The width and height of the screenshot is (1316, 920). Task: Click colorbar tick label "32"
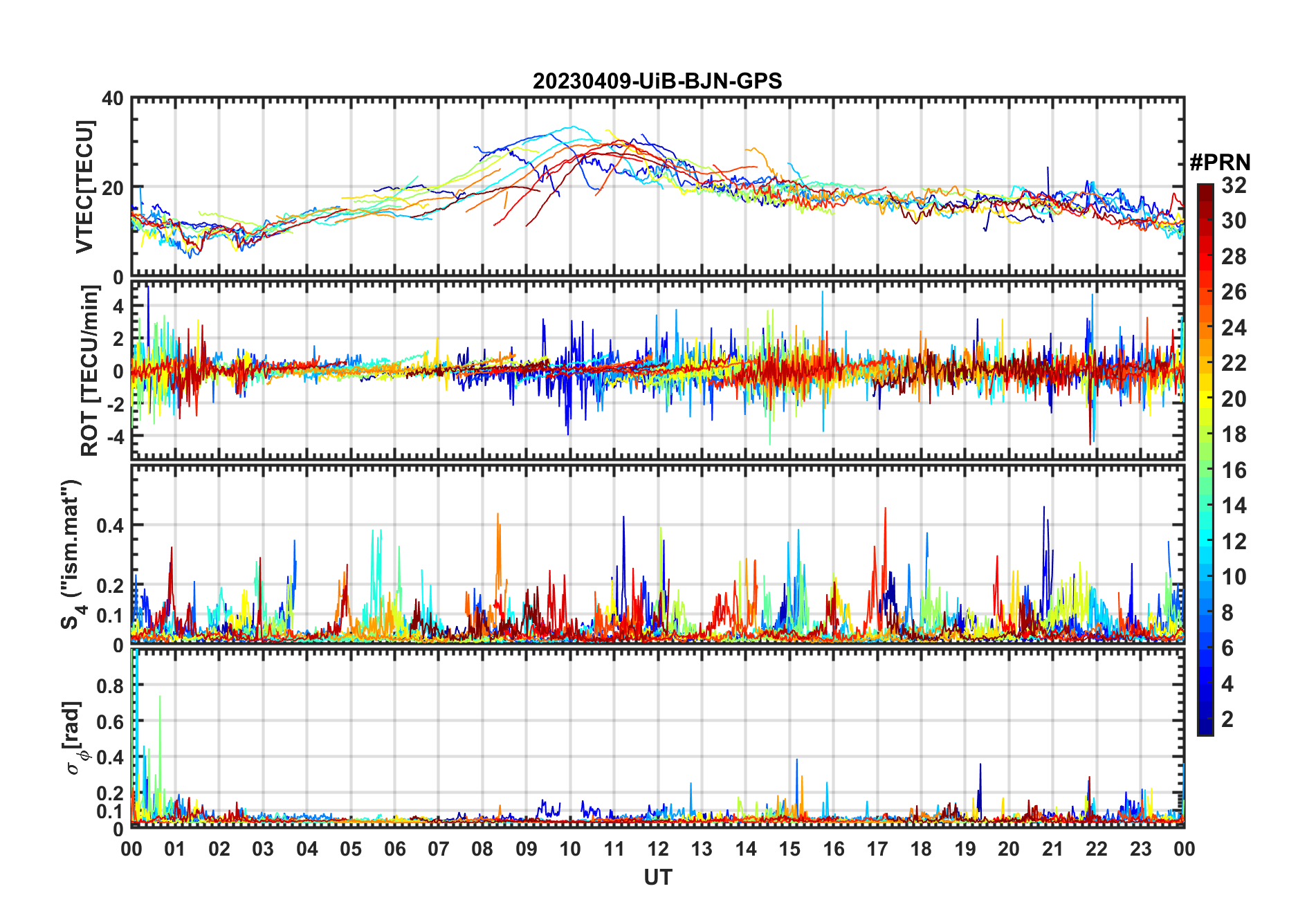[1234, 185]
